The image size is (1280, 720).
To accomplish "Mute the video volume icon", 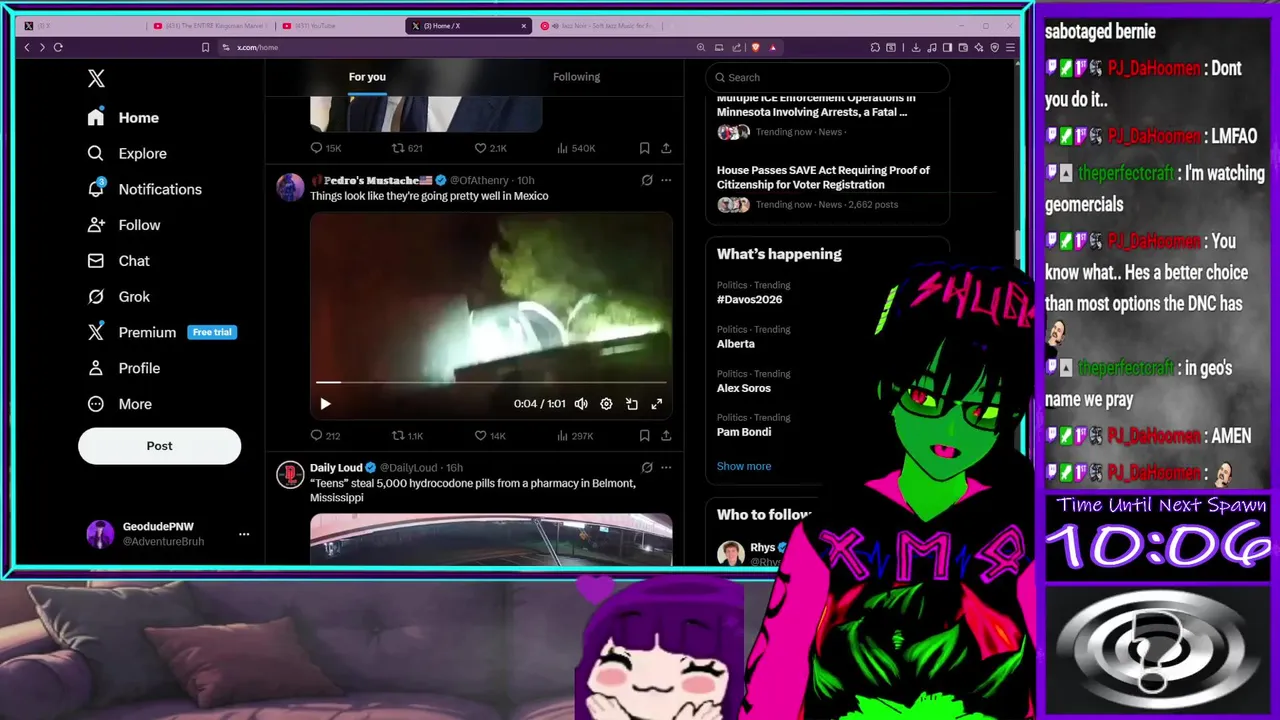I will (x=581, y=404).
